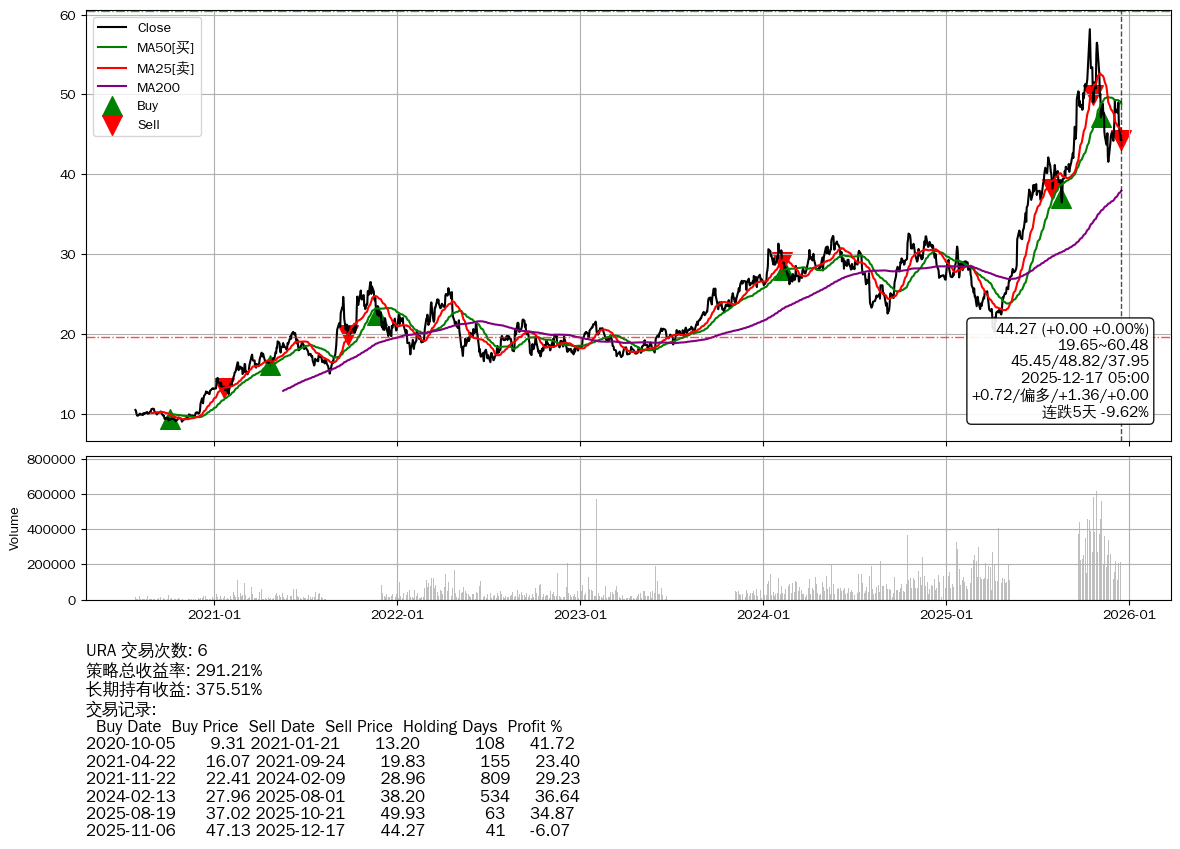Click the Volume y-axis label
Viewport: 1180px width, 849px height.
[x=14, y=528]
